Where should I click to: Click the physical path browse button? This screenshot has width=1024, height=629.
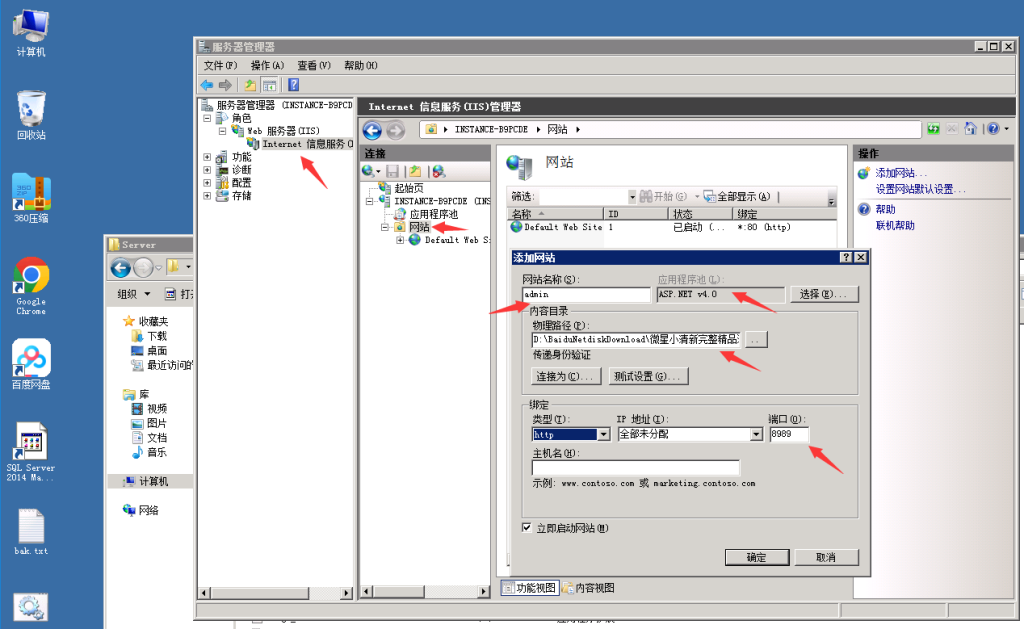tap(756, 340)
